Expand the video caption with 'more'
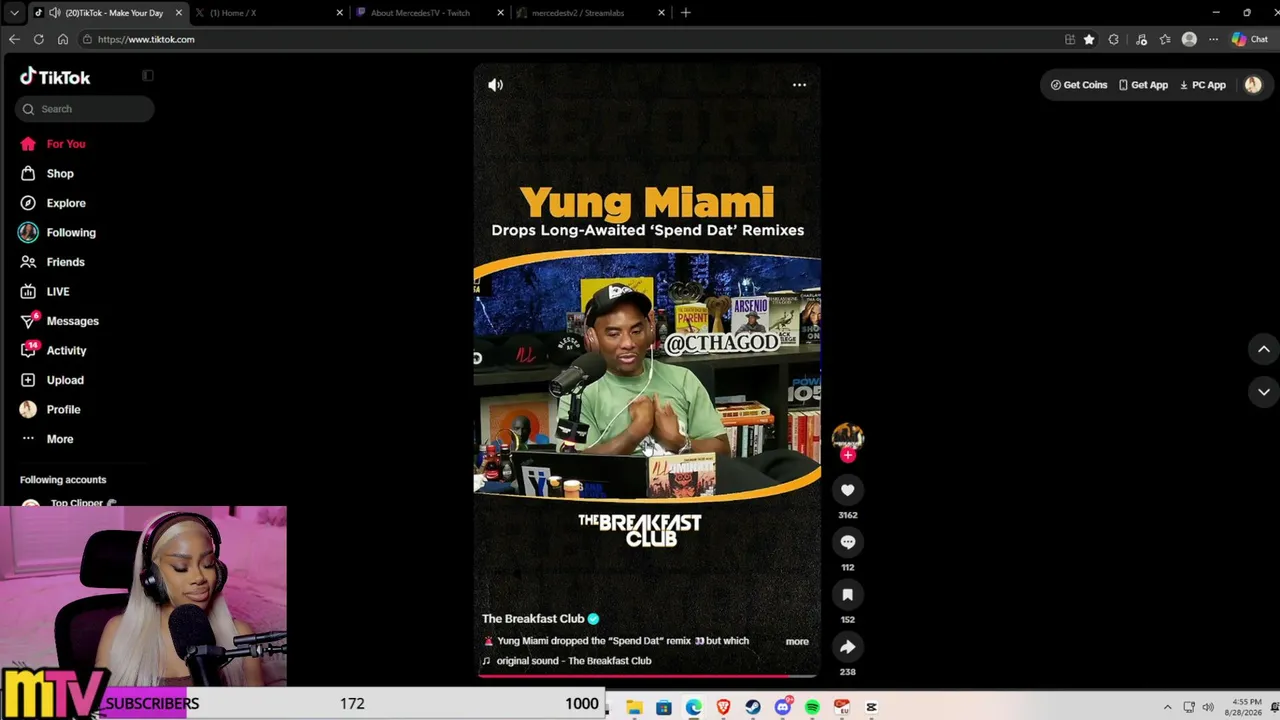Image resolution: width=1280 pixels, height=720 pixels. click(x=797, y=641)
